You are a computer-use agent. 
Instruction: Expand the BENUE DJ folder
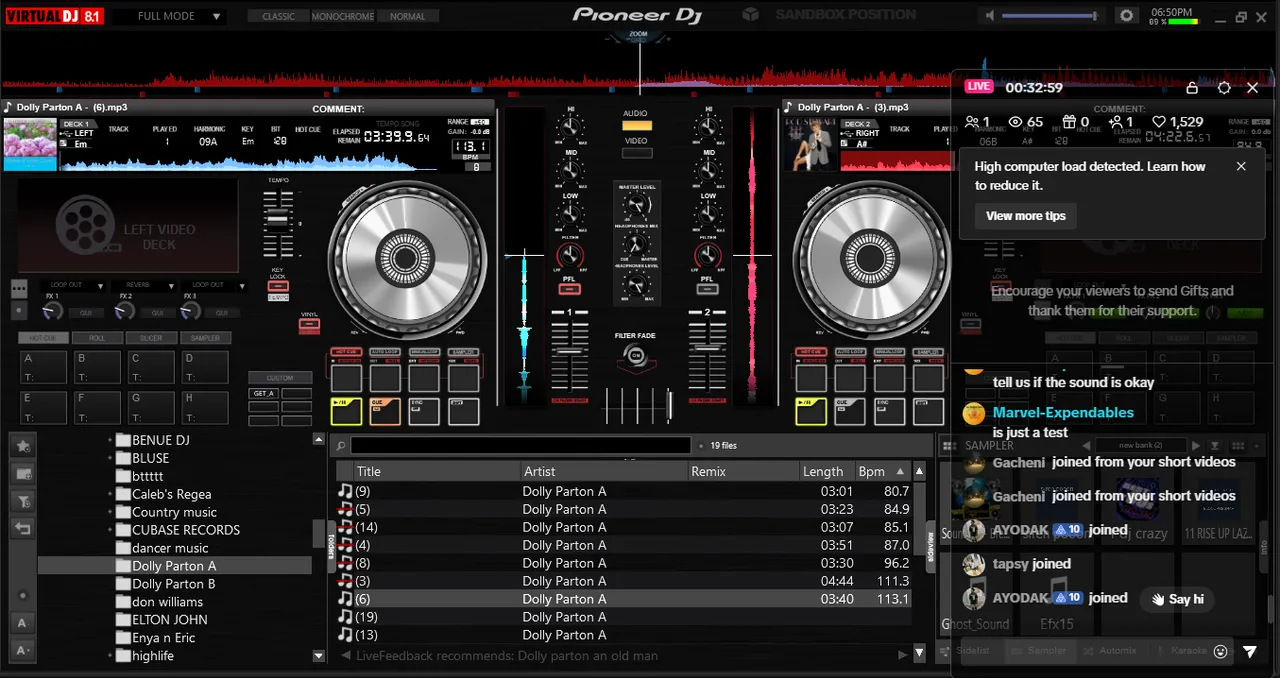[110, 440]
